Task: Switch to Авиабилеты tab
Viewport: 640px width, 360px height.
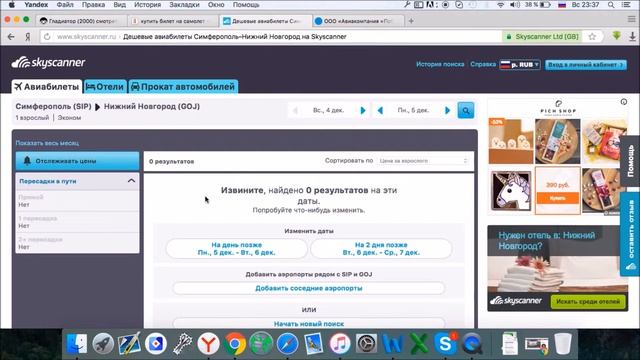Action: 47,87
